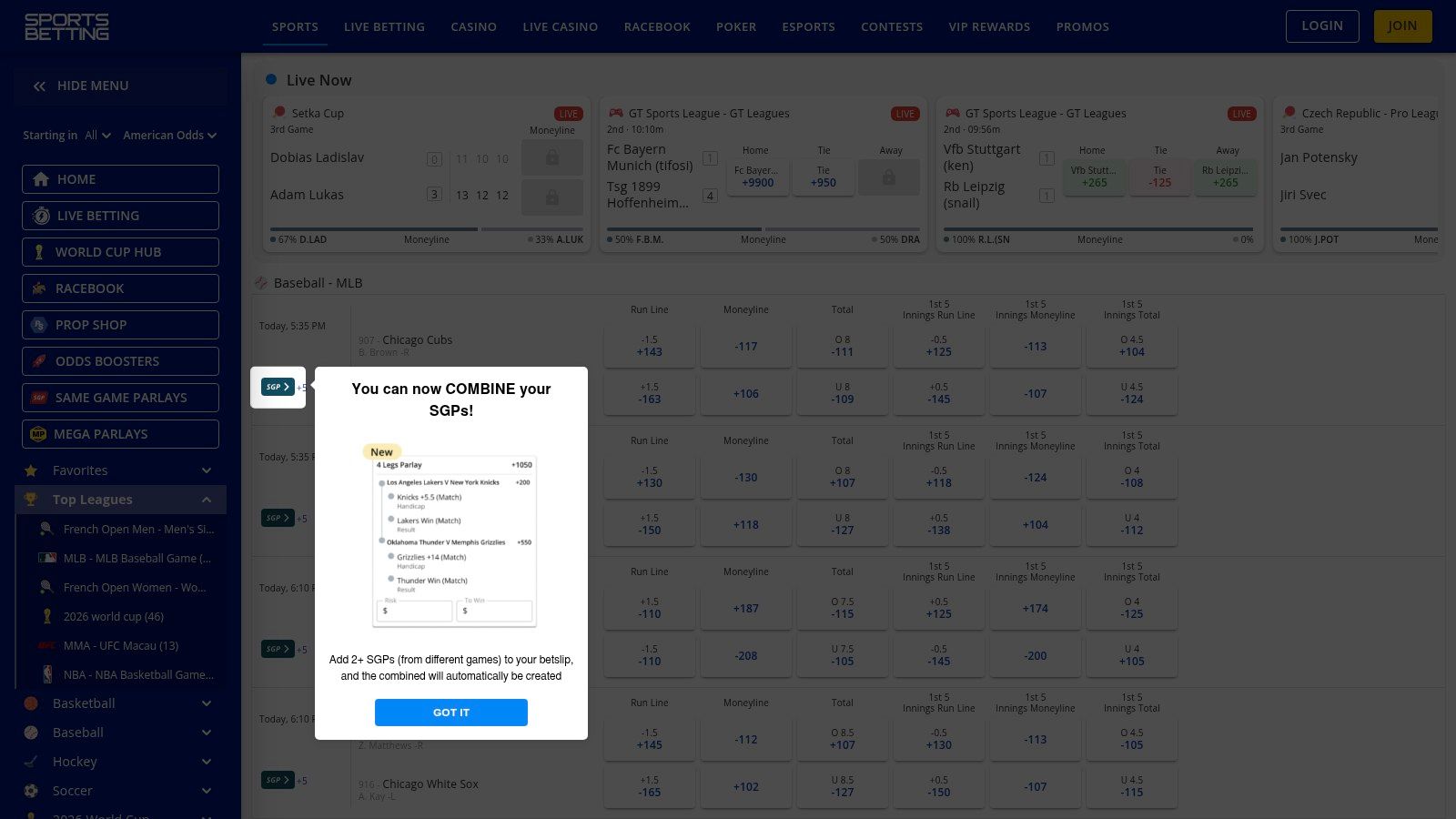Click the highlighted SGP badge for Chicago Cubs
Screen dimensions: 1456x819
tap(278, 387)
